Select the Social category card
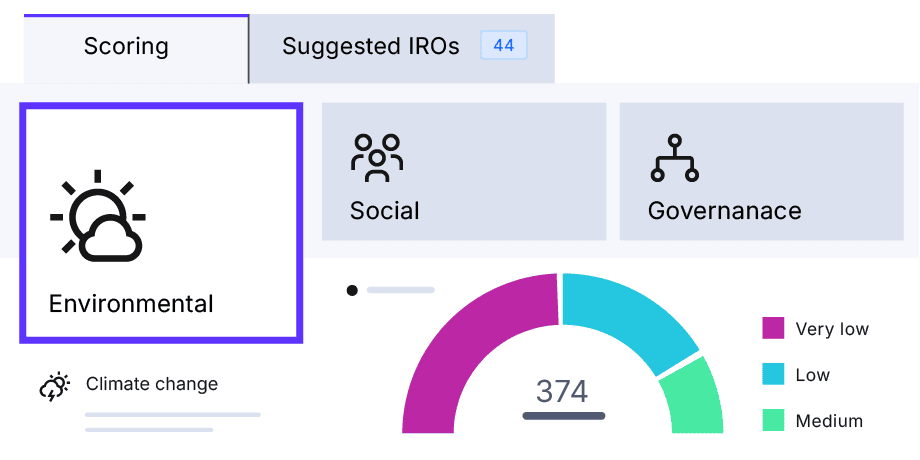The height and width of the screenshot is (460, 920). pos(464,171)
